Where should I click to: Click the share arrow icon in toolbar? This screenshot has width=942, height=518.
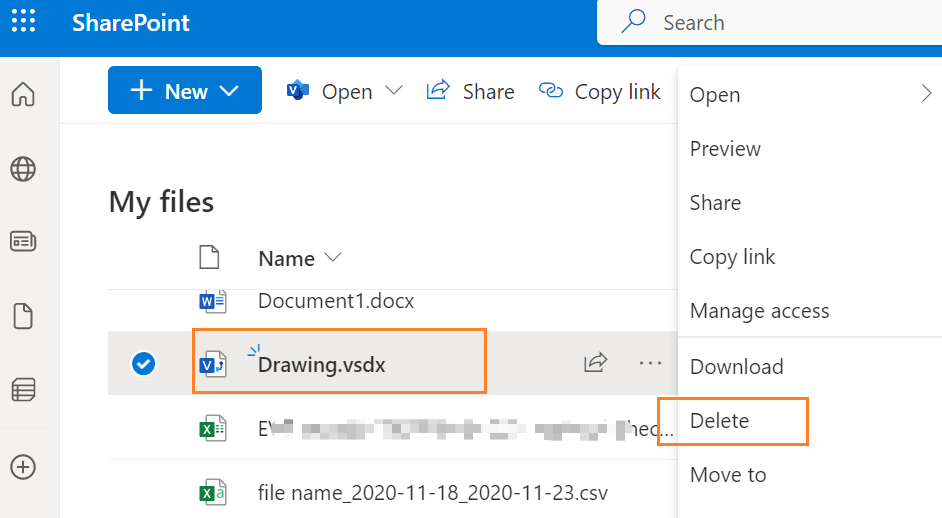point(438,90)
